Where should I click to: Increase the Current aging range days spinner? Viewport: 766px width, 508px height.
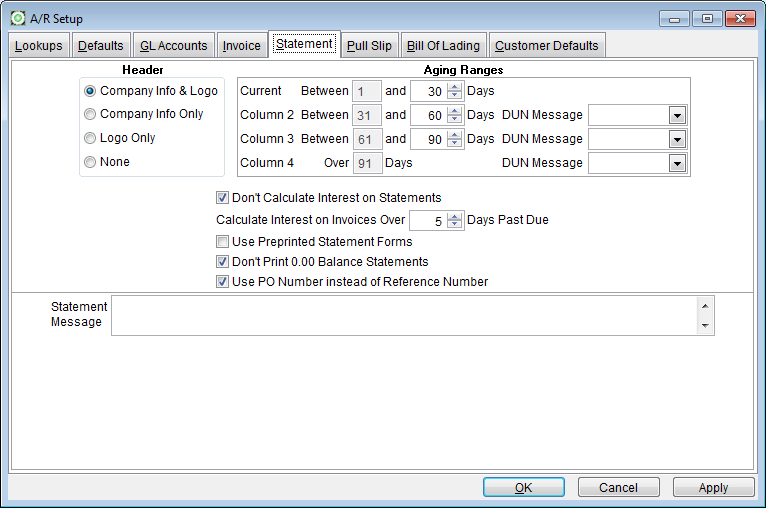click(x=455, y=86)
